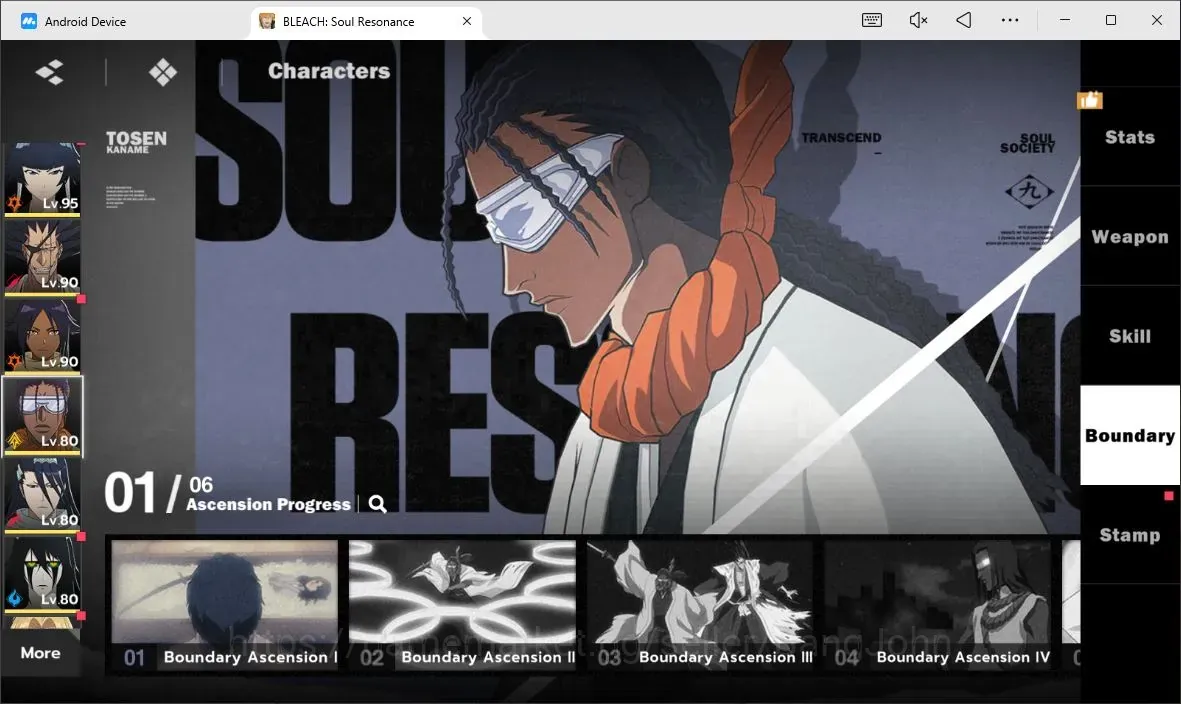1181x704 pixels.
Task: Click More to show more characters
Action: pyautogui.click(x=41, y=653)
